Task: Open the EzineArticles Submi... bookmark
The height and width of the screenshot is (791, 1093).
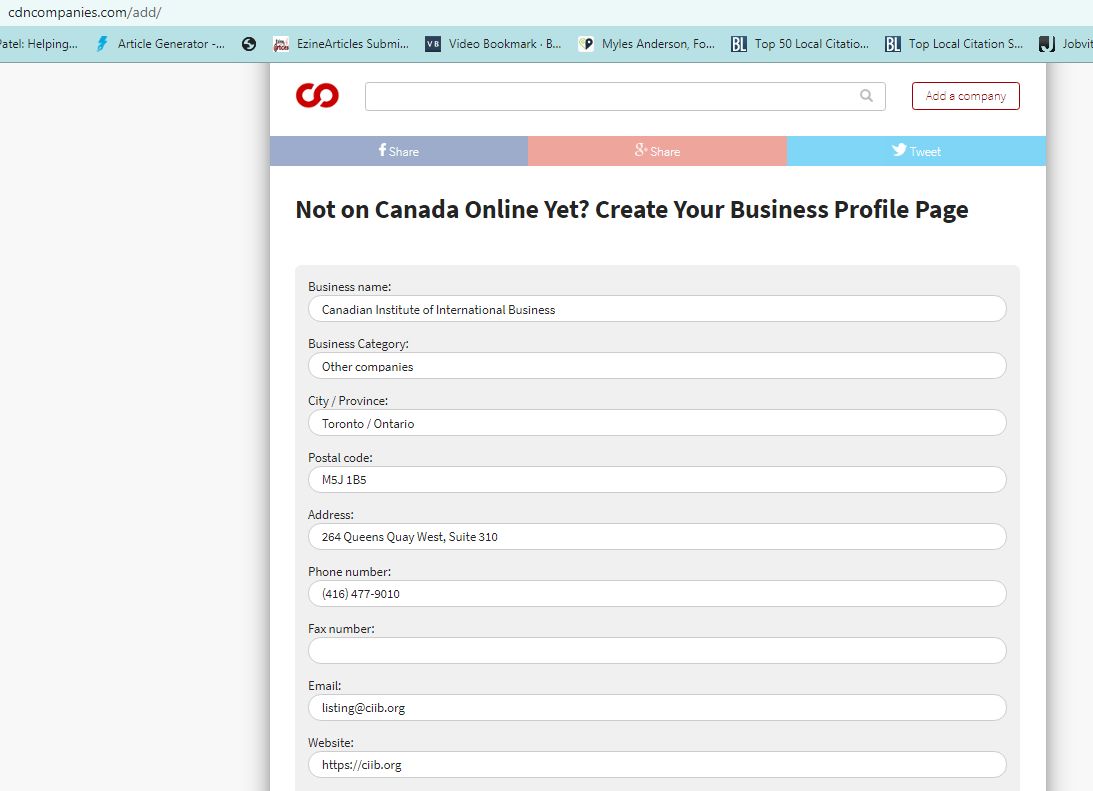Action: tap(341, 44)
